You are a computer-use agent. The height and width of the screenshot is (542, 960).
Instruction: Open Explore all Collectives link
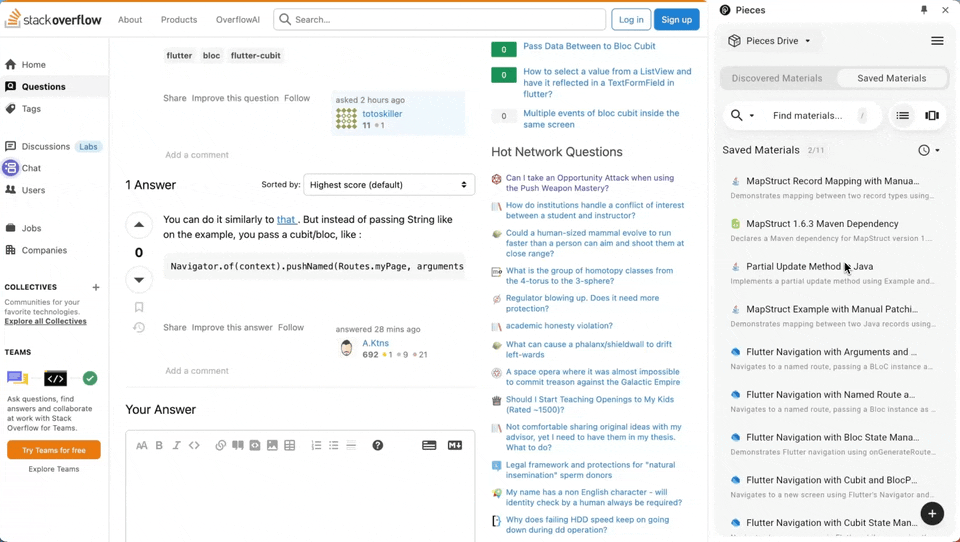[45, 321]
